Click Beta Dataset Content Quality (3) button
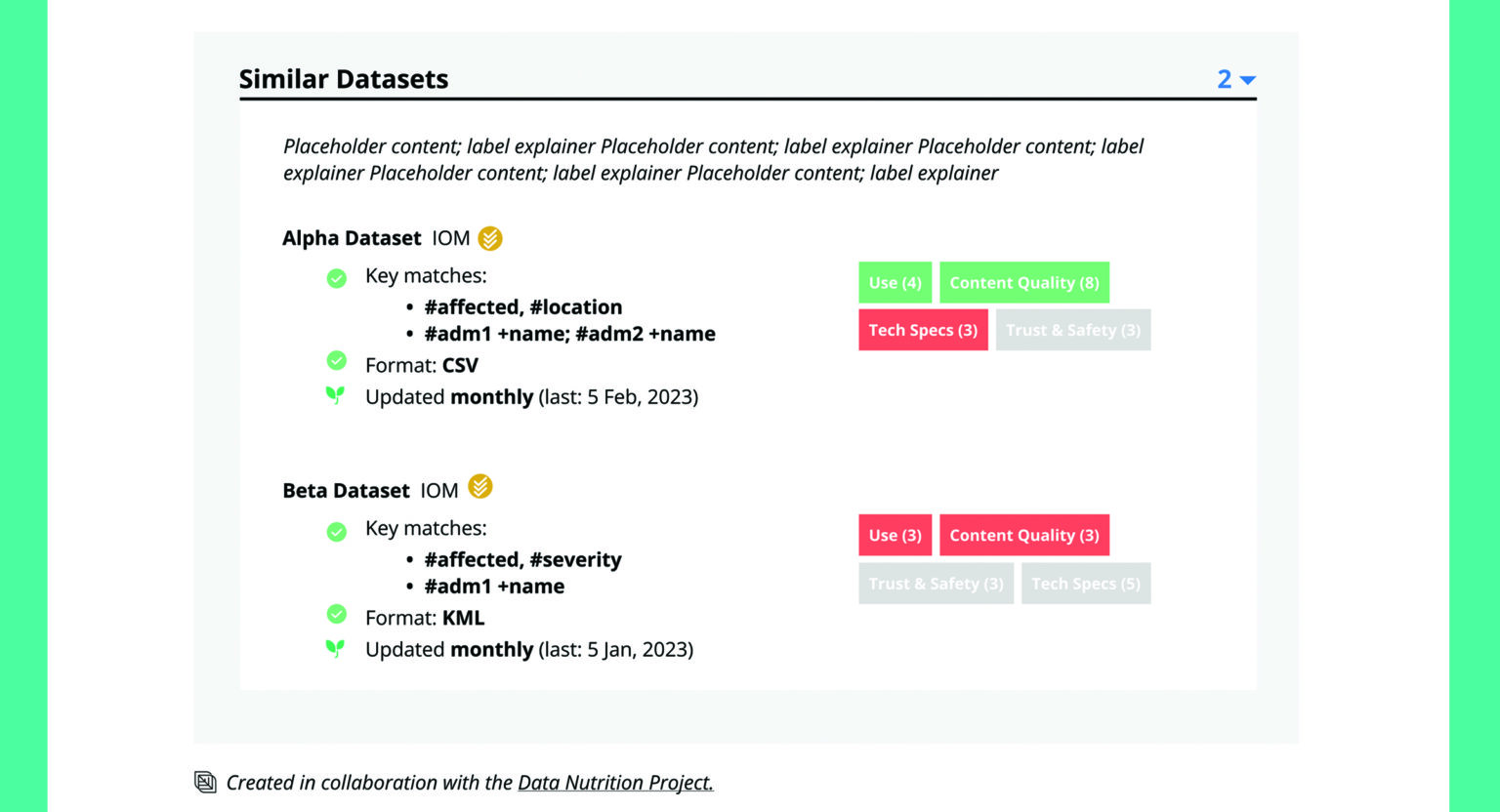The width and height of the screenshot is (1500, 812). [x=1023, y=535]
